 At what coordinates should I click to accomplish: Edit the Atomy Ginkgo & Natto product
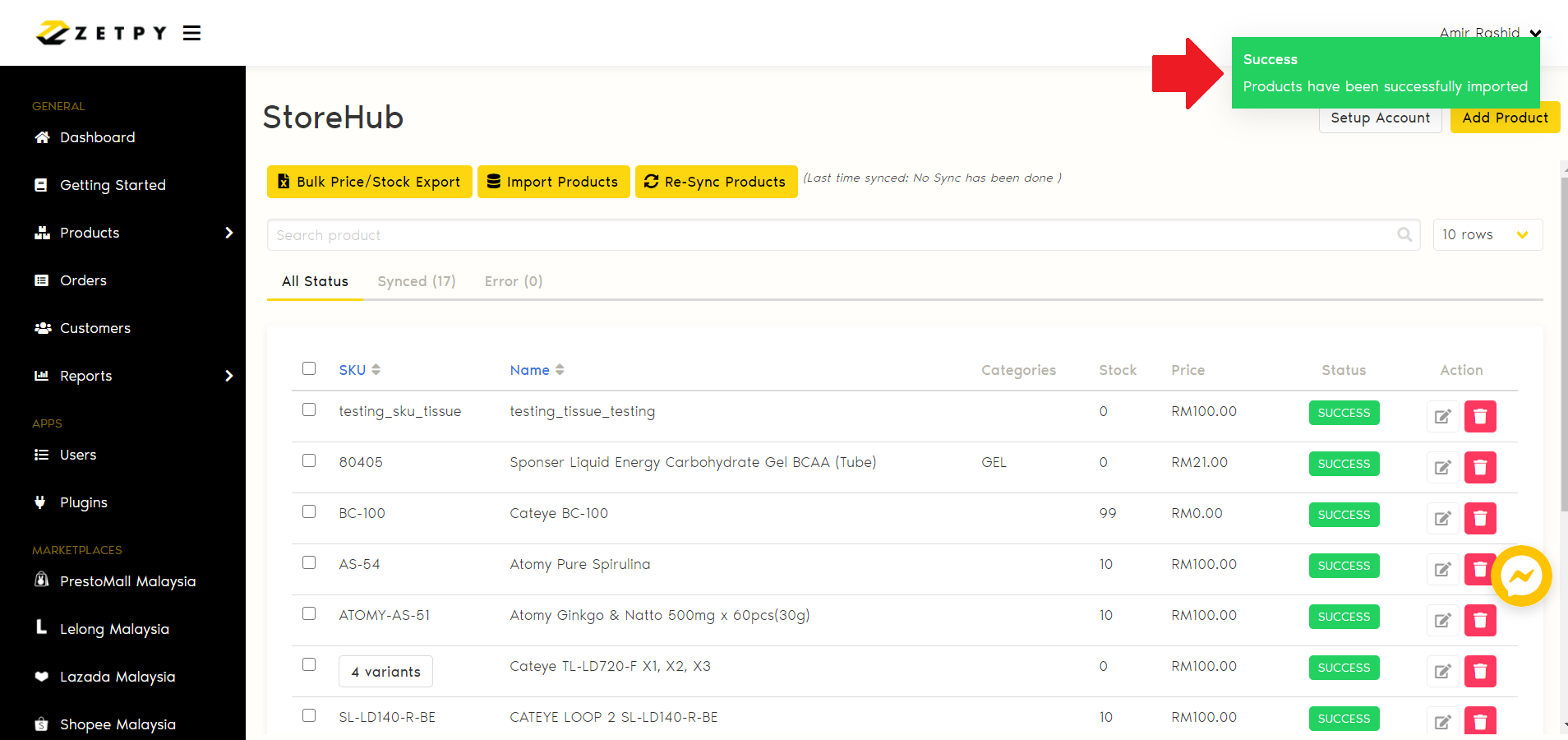[1442, 620]
